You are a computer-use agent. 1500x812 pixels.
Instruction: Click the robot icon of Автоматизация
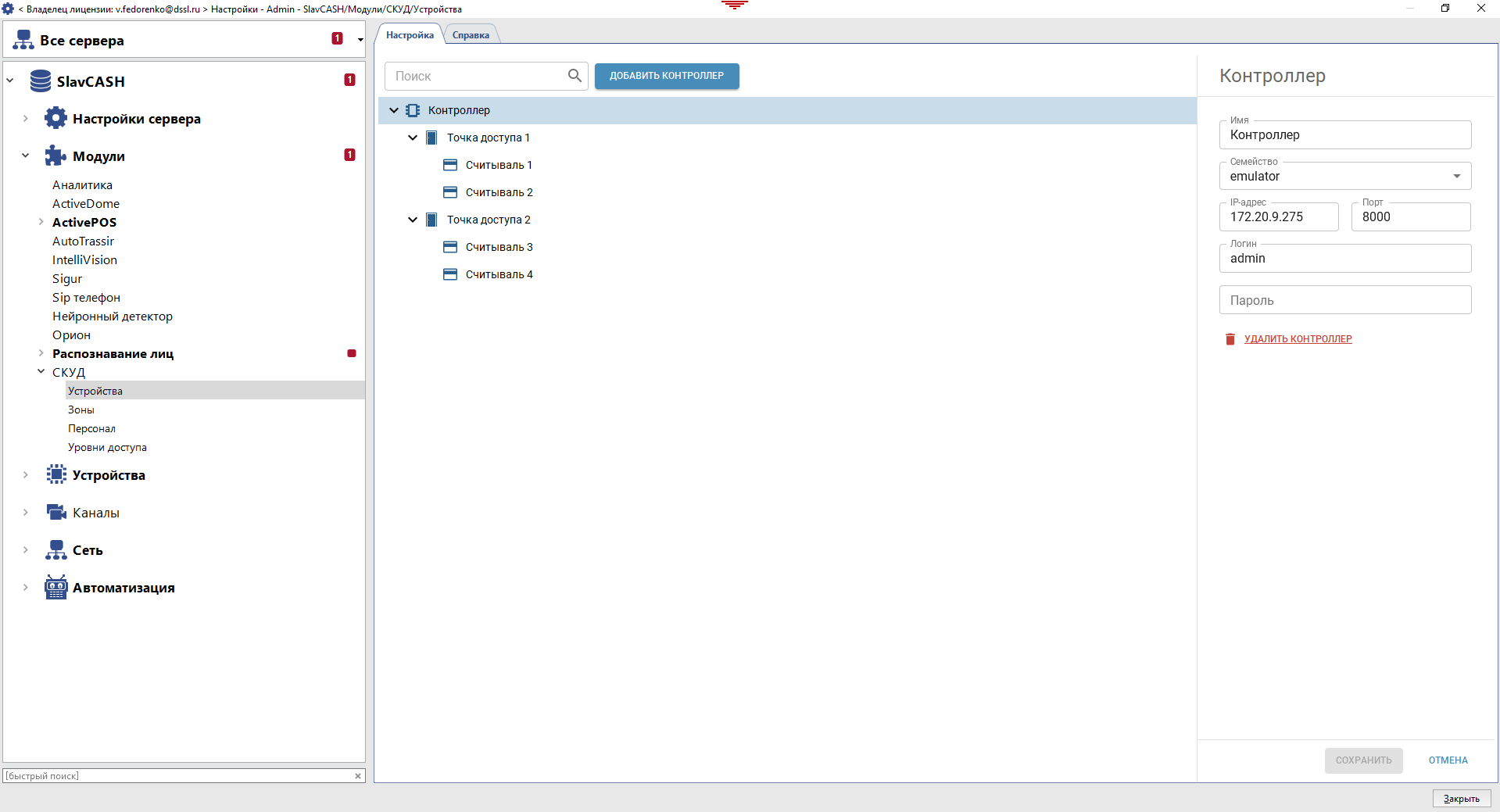(55, 588)
